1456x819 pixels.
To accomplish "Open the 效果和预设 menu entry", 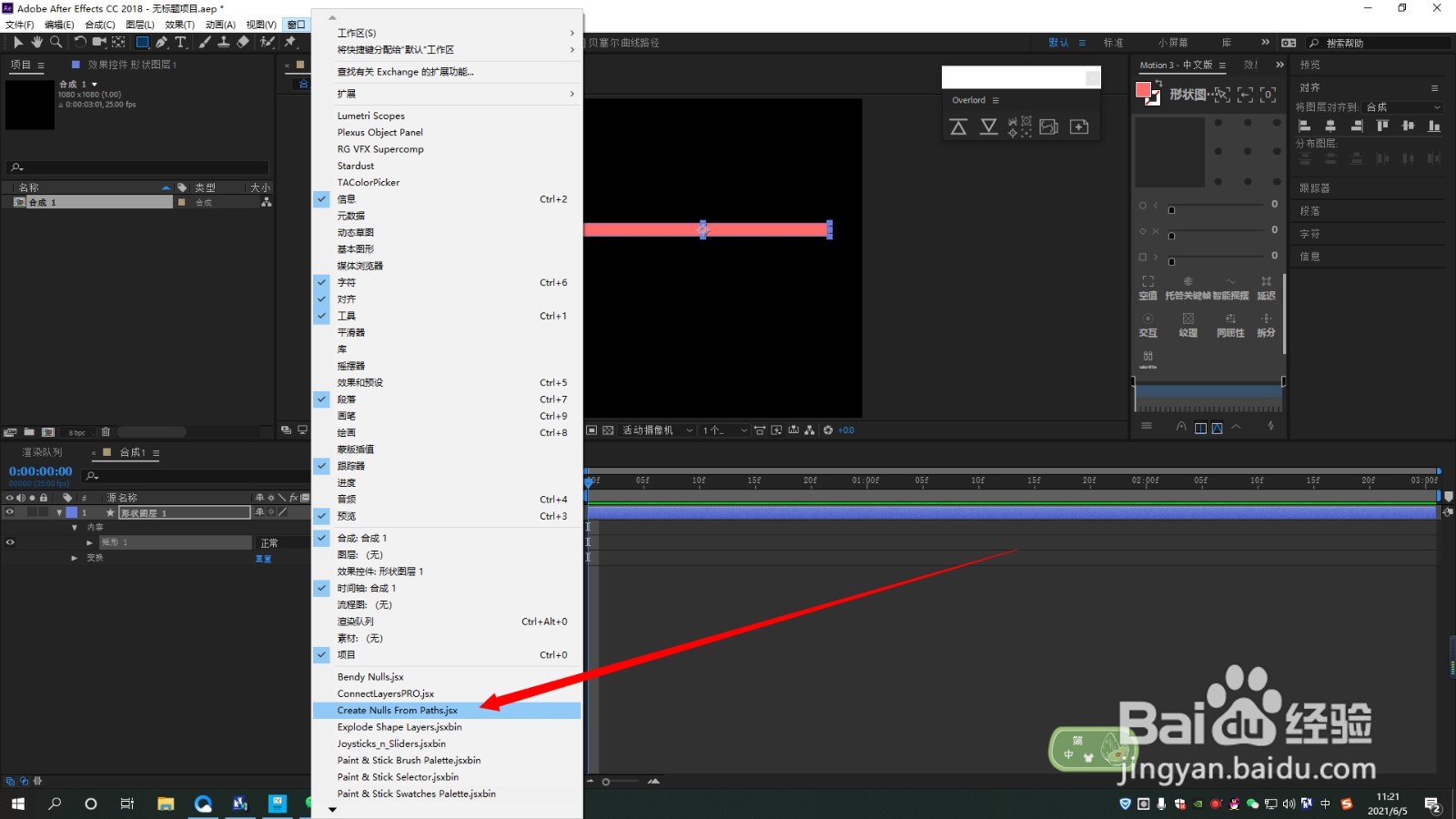I will (447, 383).
